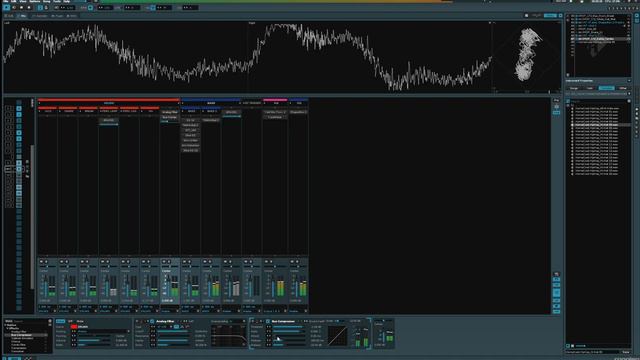Open the search field in the file browser
640x360 pixels.
tap(598, 101)
